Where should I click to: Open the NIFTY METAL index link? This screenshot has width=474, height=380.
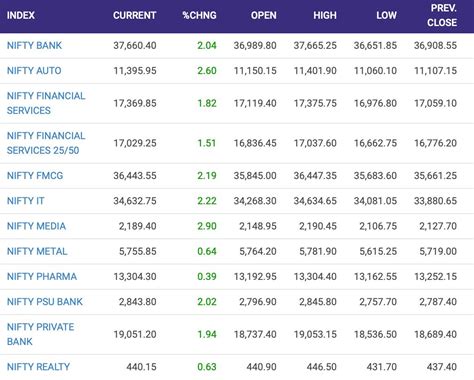(37, 251)
